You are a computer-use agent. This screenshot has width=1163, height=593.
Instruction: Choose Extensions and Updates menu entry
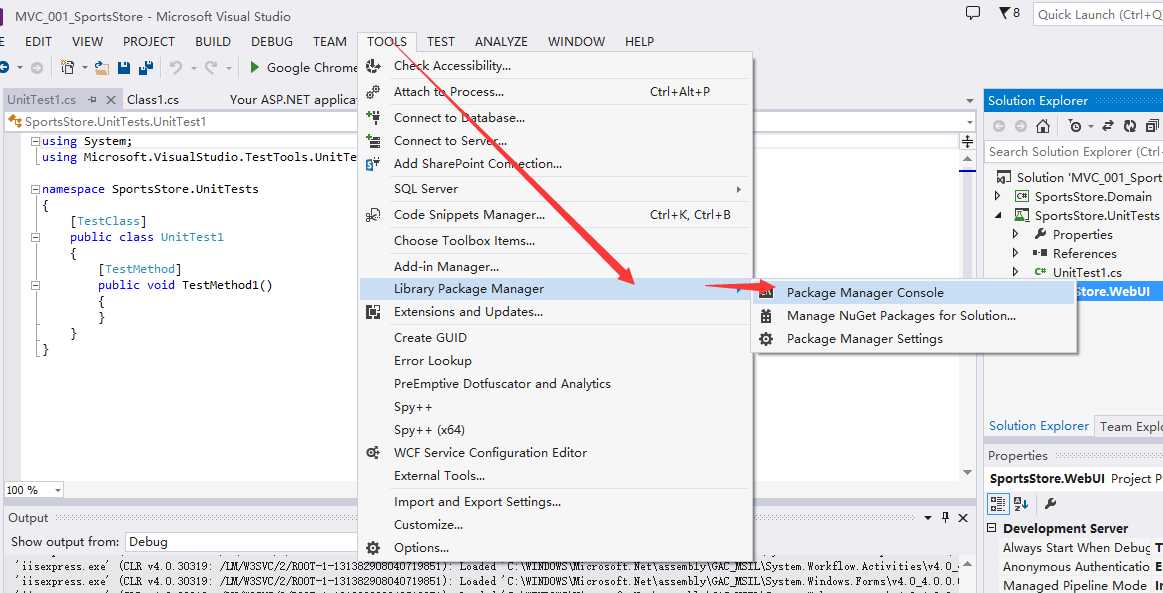(556, 312)
